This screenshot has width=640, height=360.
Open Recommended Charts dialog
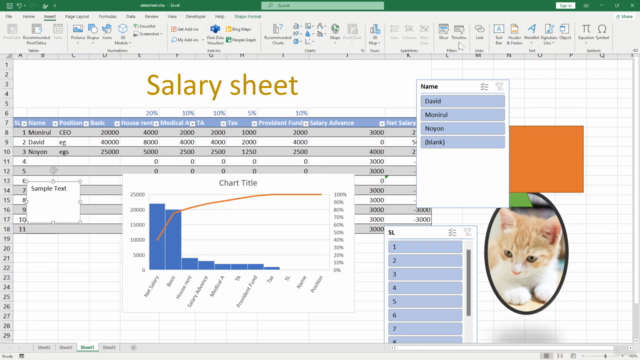(x=278, y=34)
